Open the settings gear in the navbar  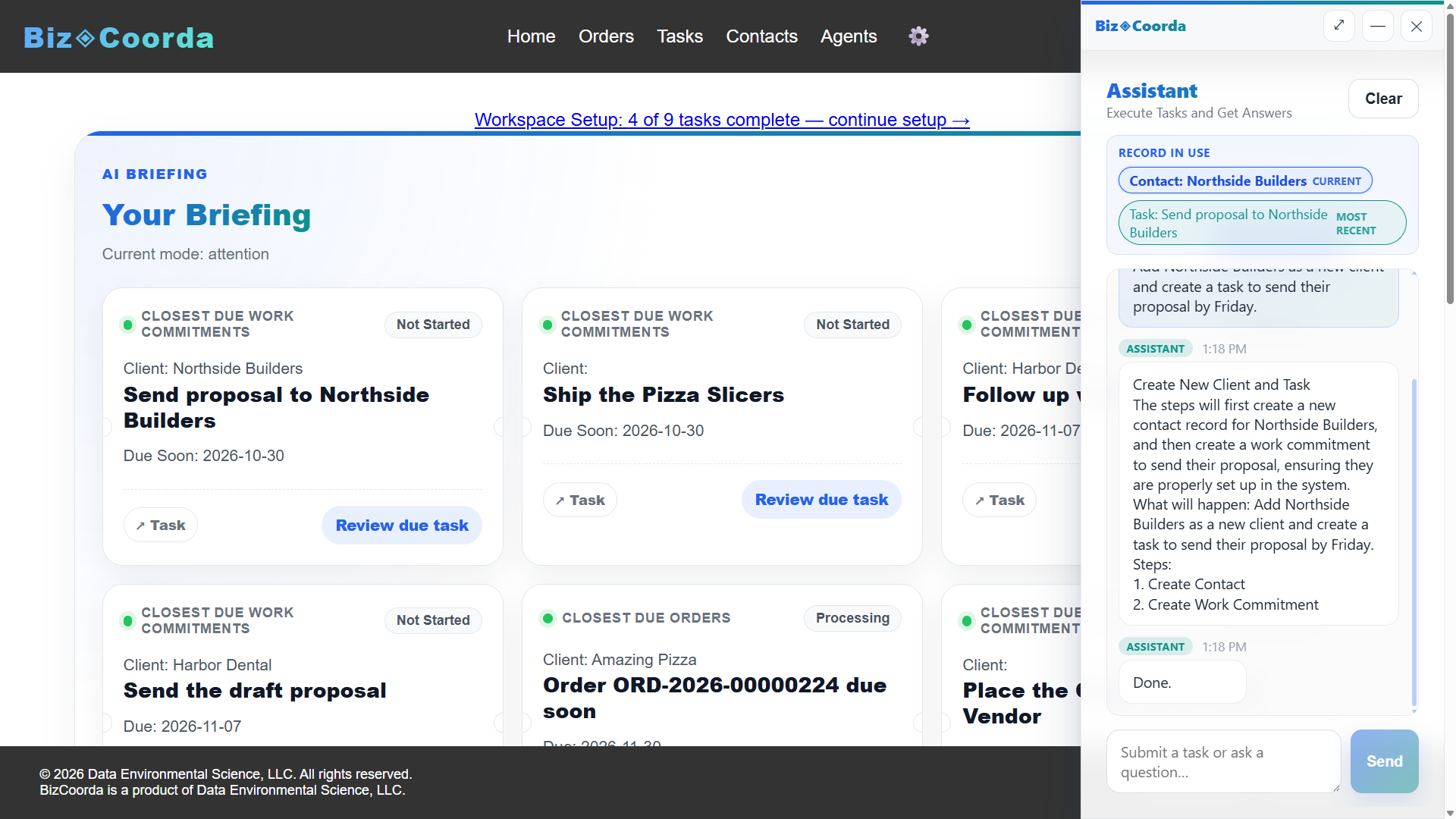tap(918, 36)
